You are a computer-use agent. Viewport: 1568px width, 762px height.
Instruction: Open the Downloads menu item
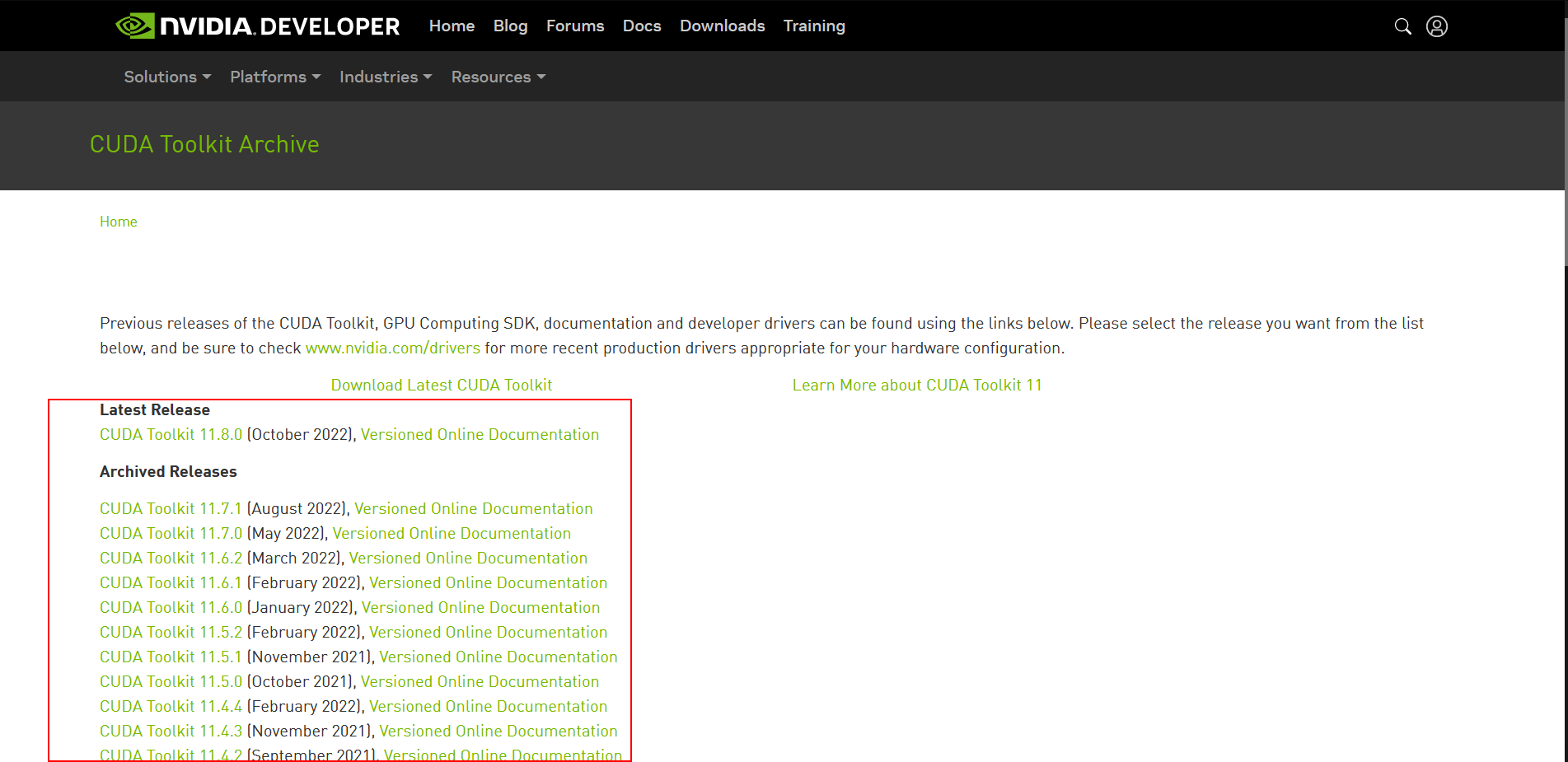[722, 26]
